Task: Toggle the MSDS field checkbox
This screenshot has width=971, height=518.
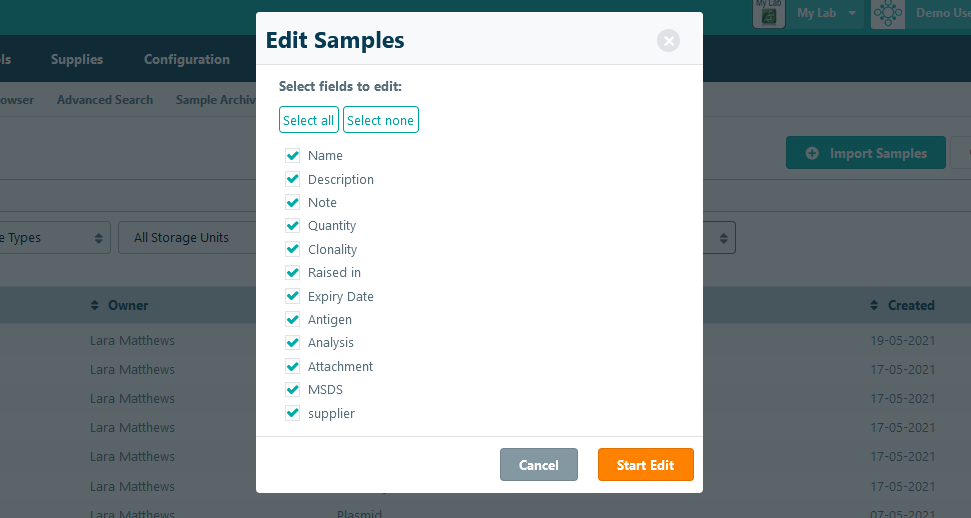Action: coord(292,390)
